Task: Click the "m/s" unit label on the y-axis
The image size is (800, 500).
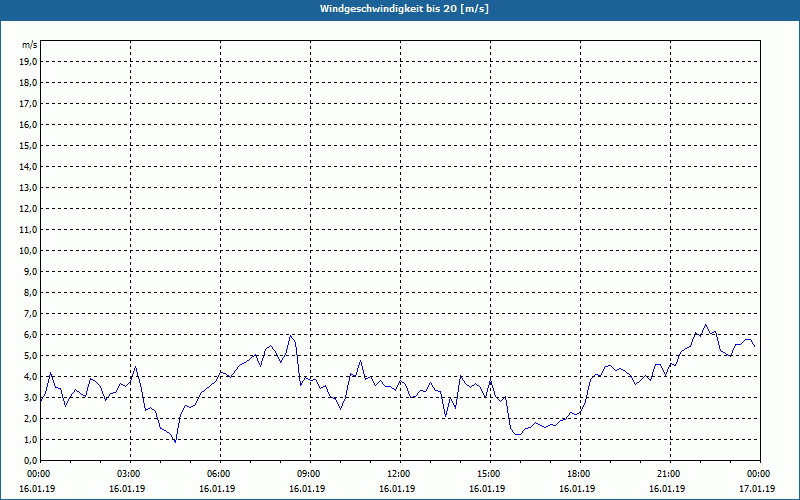Action: click(x=29, y=45)
